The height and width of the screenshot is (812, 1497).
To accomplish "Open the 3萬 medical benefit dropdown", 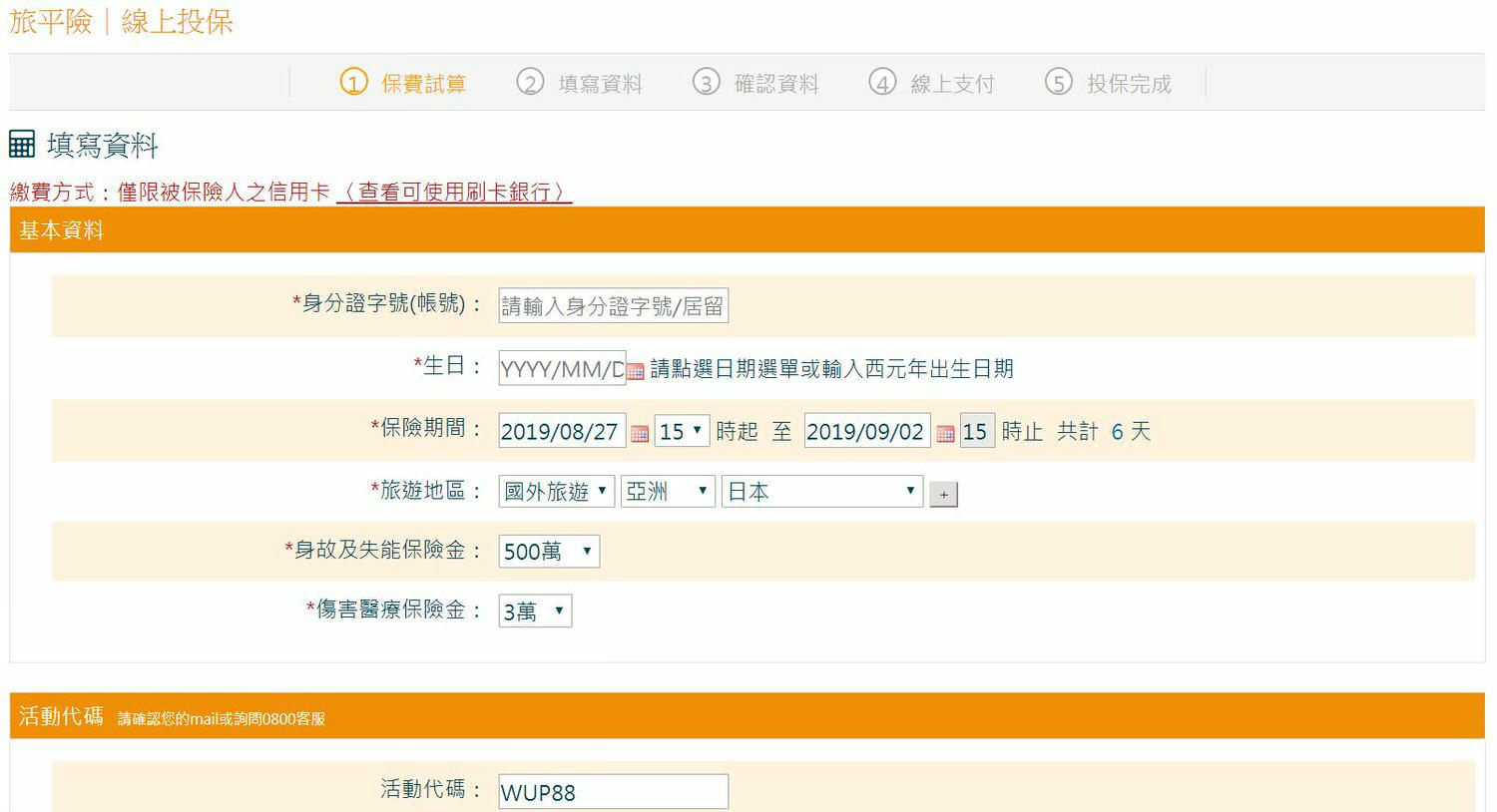I will click(x=535, y=610).
